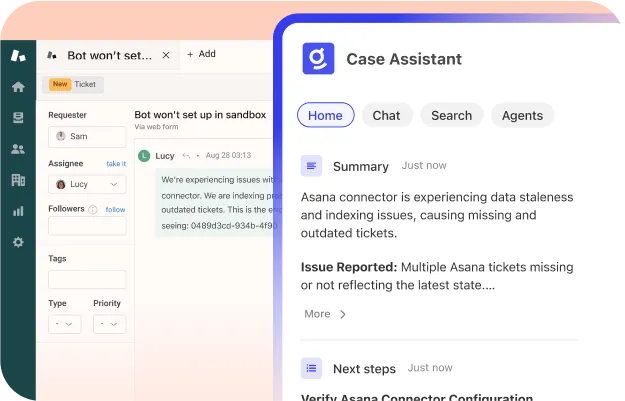Switch to the Home tab in Case Assistant

(x=326, y=115)
